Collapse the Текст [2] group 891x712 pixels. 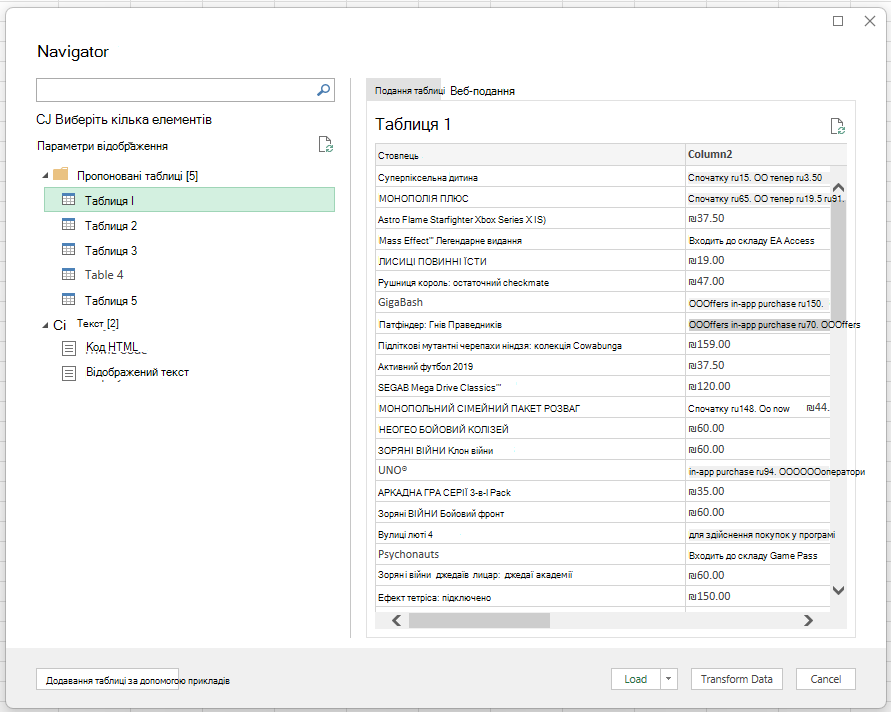pos(45,325)
